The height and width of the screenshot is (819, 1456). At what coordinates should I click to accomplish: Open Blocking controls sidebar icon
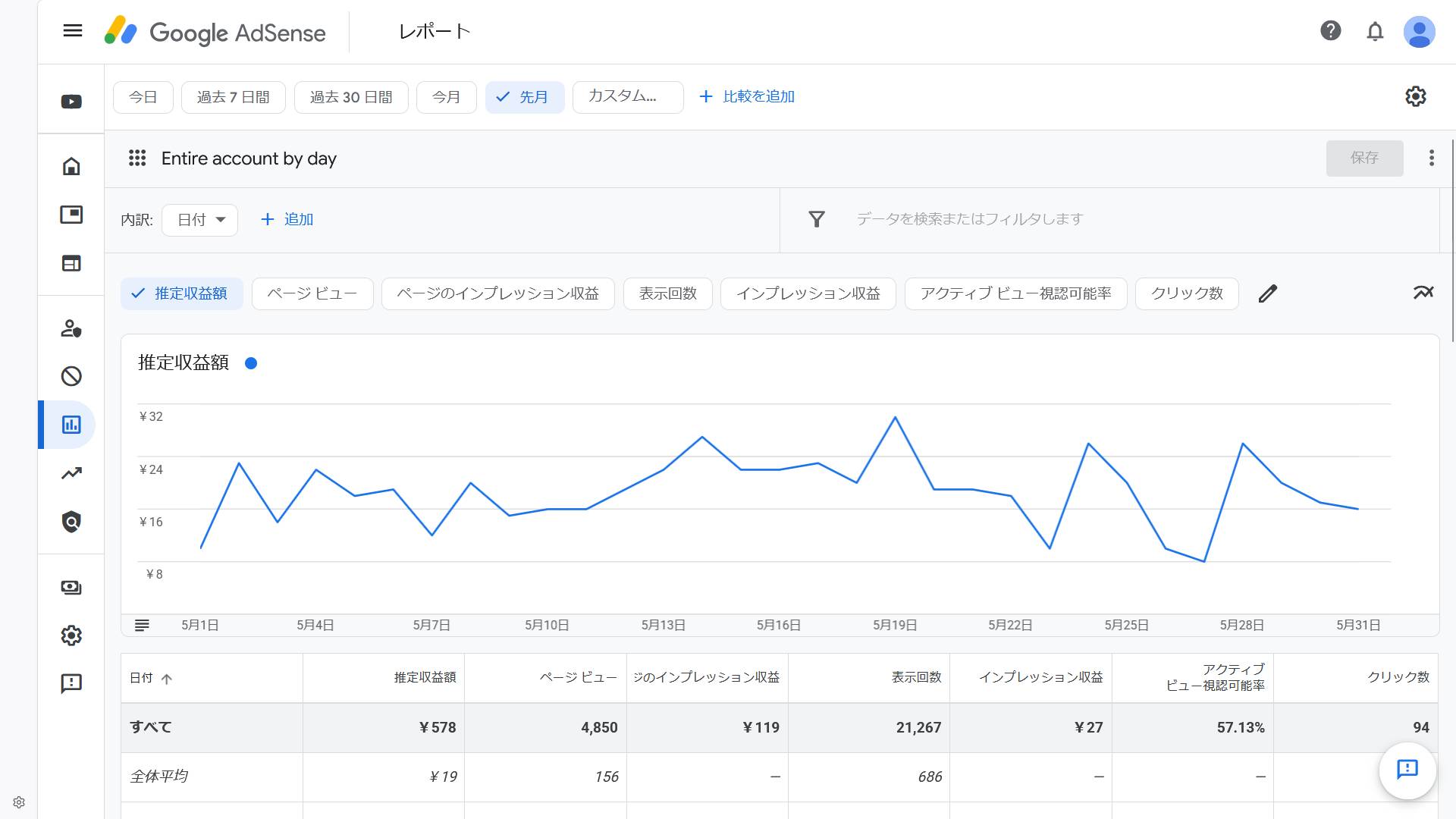click(x=71, y=376)
